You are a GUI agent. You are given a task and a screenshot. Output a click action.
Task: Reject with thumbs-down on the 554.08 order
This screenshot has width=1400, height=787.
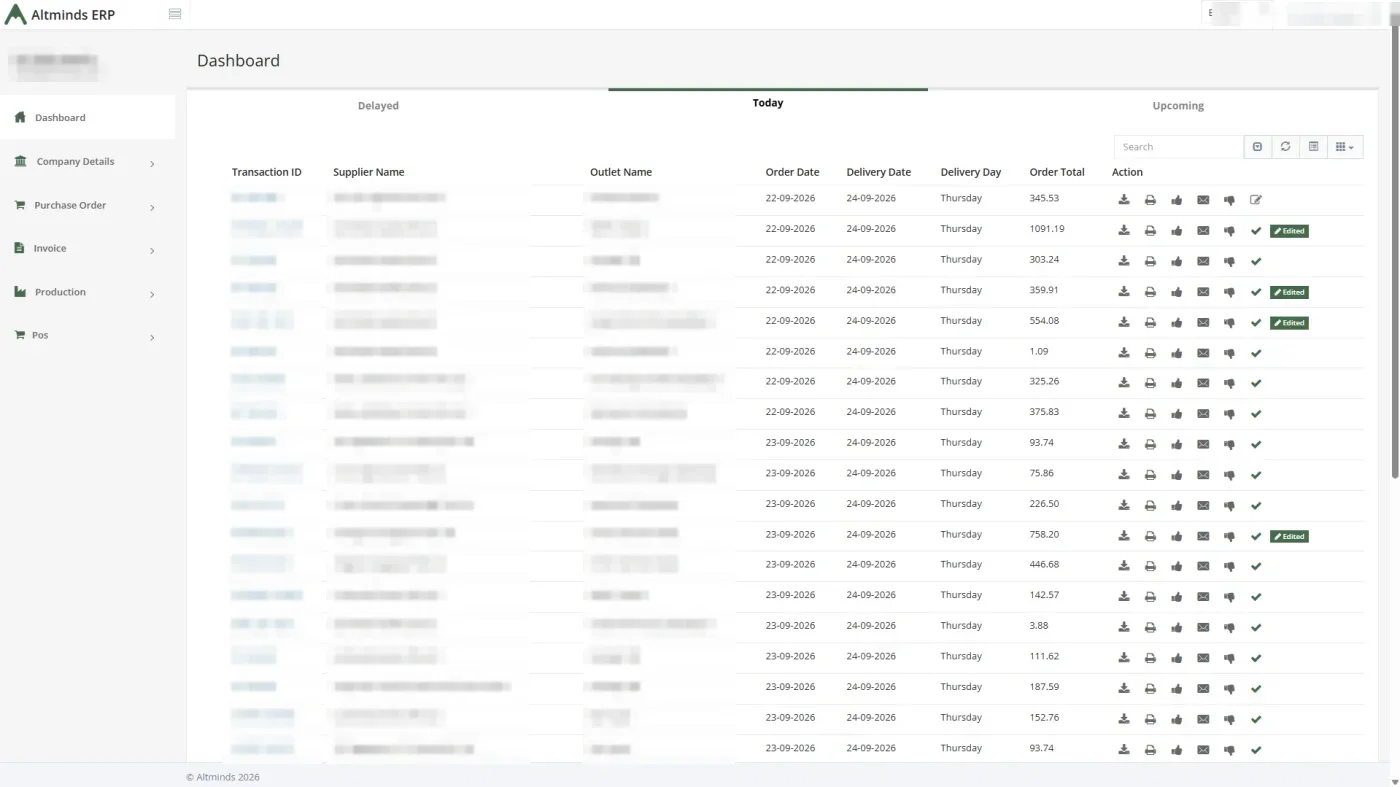pyautogui.click(x=1229, y=323)
